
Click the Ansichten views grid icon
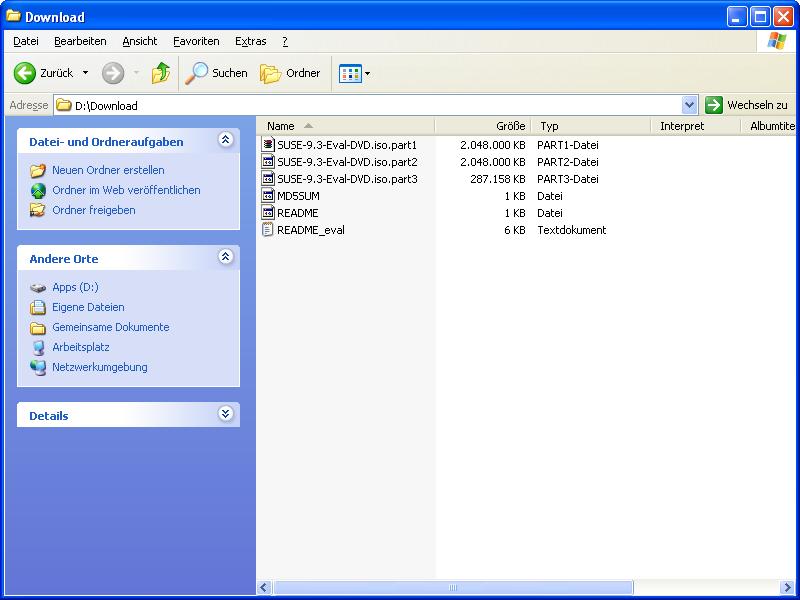click(350, 73)
